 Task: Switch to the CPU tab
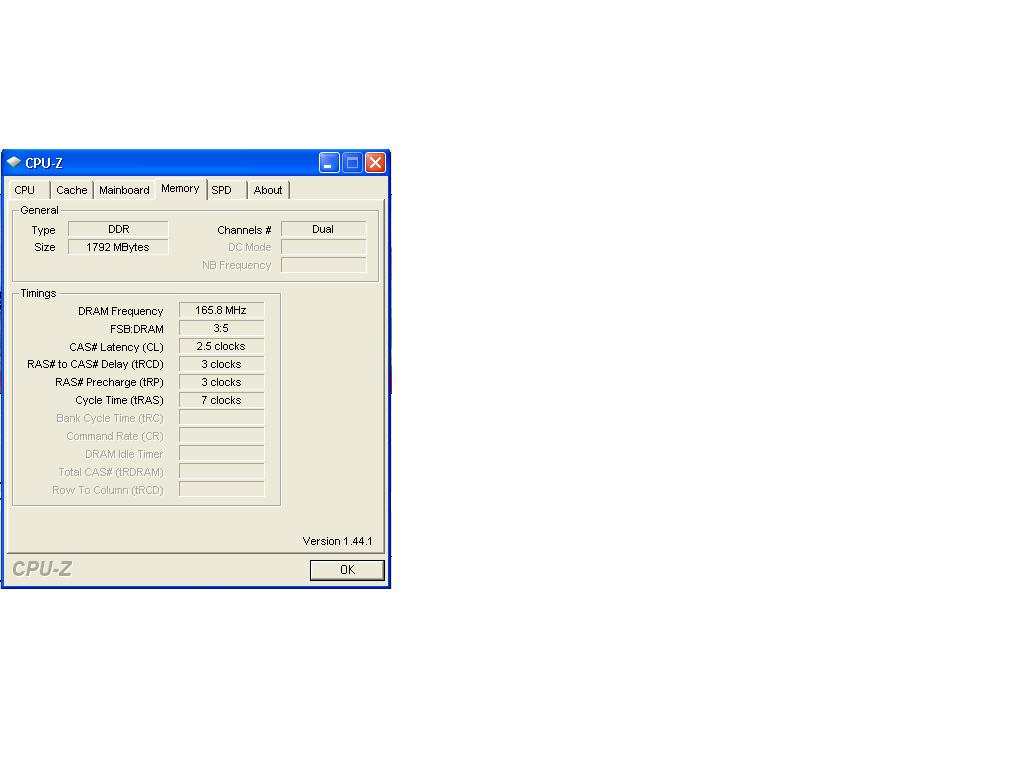tap(27, 190)
